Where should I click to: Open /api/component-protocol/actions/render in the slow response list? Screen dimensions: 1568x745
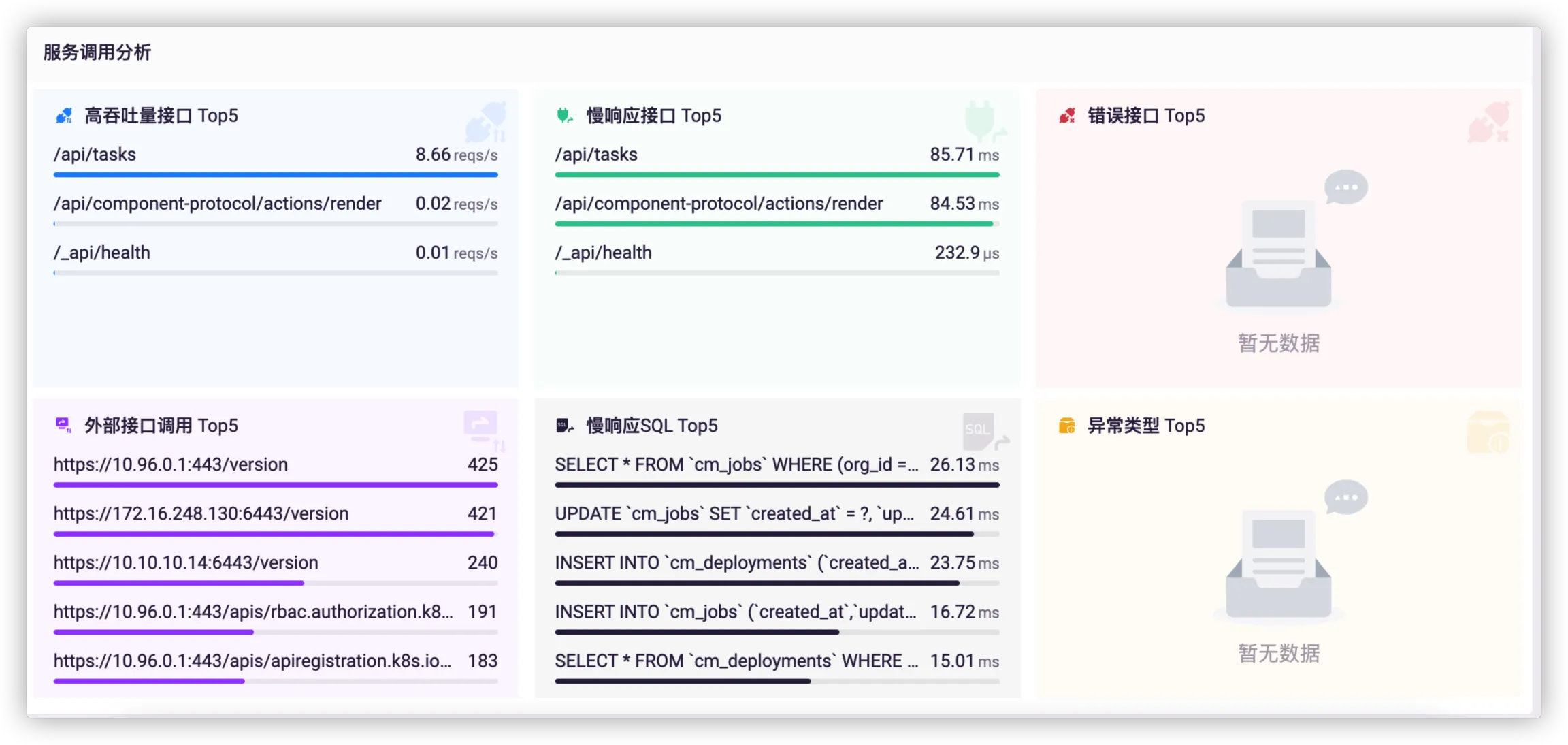tap(719, 204)
